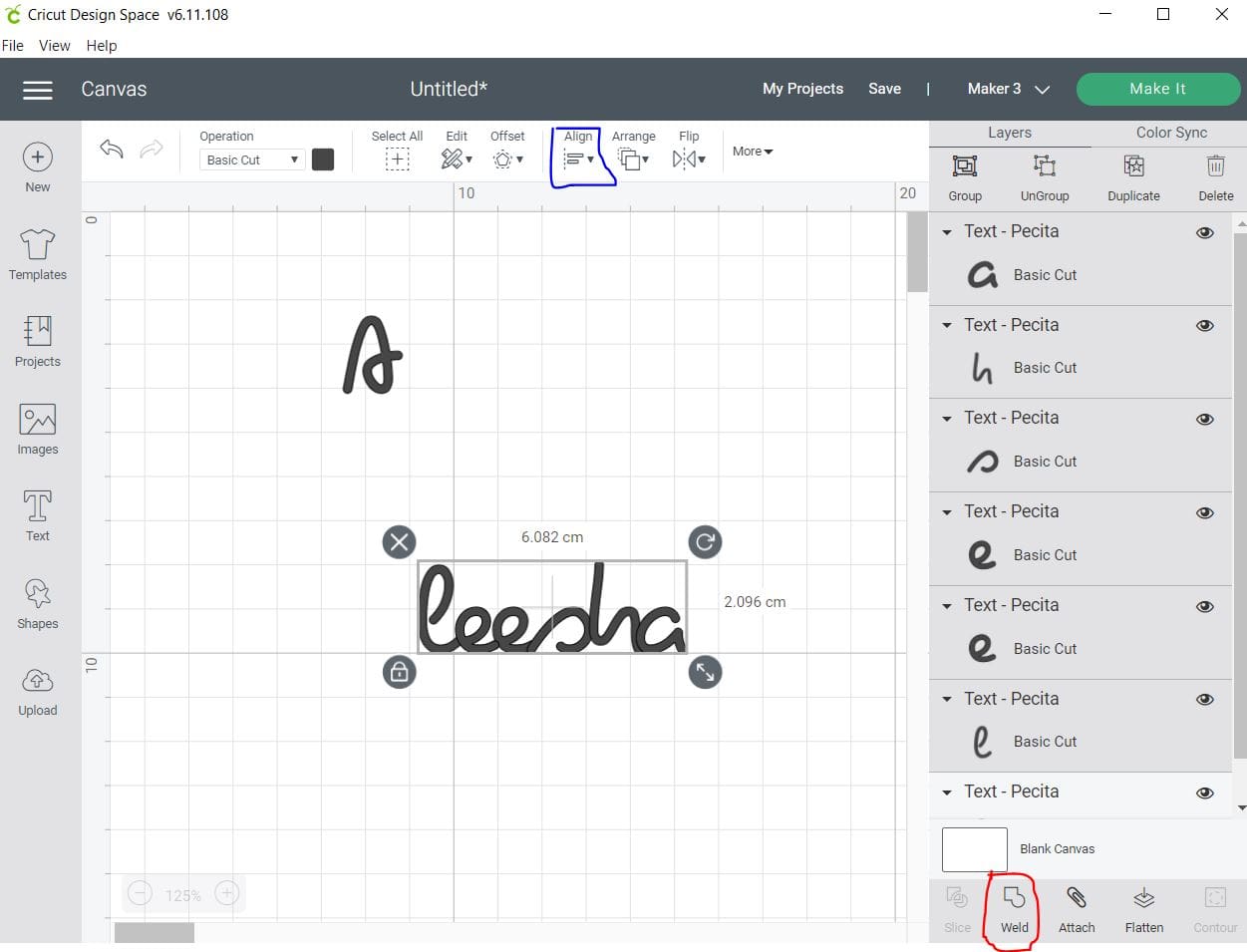Hide the layer with the 'h' thumbnail
The width and height of the screenshot is (1247, 952).
pos(1205,326)
